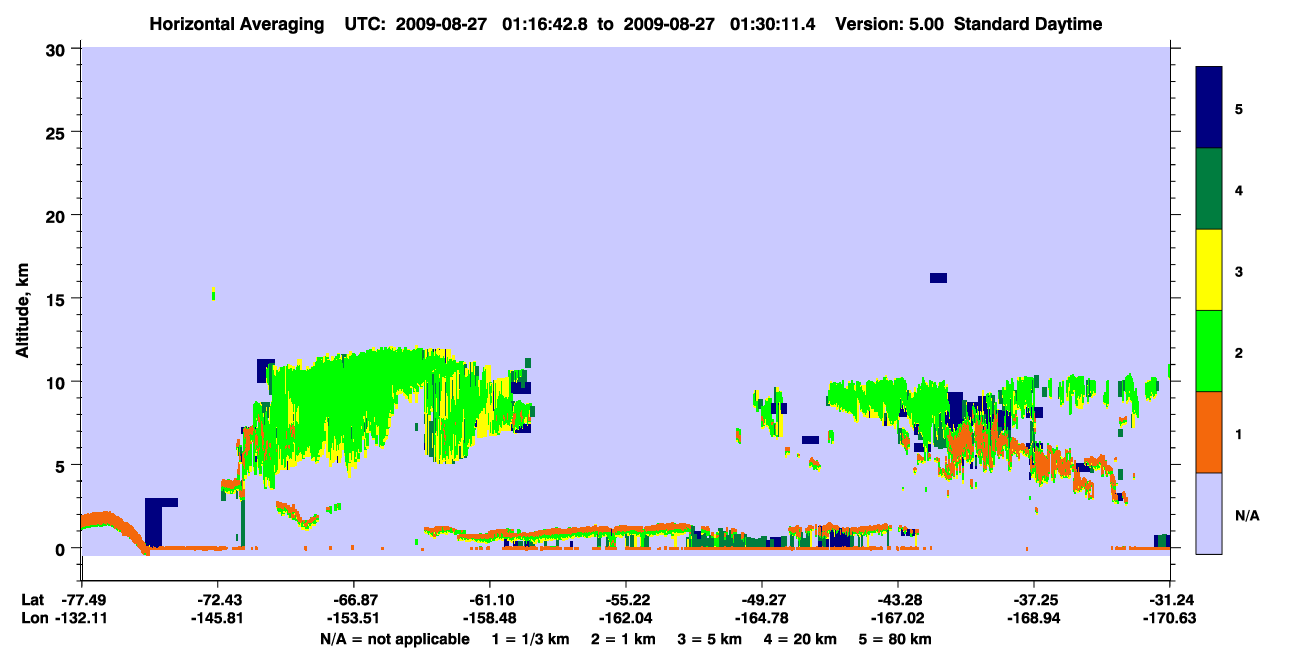Viewport: 1300px width, 667px height.
Task: Click latitude value -72.43
Action: point(217,600)
